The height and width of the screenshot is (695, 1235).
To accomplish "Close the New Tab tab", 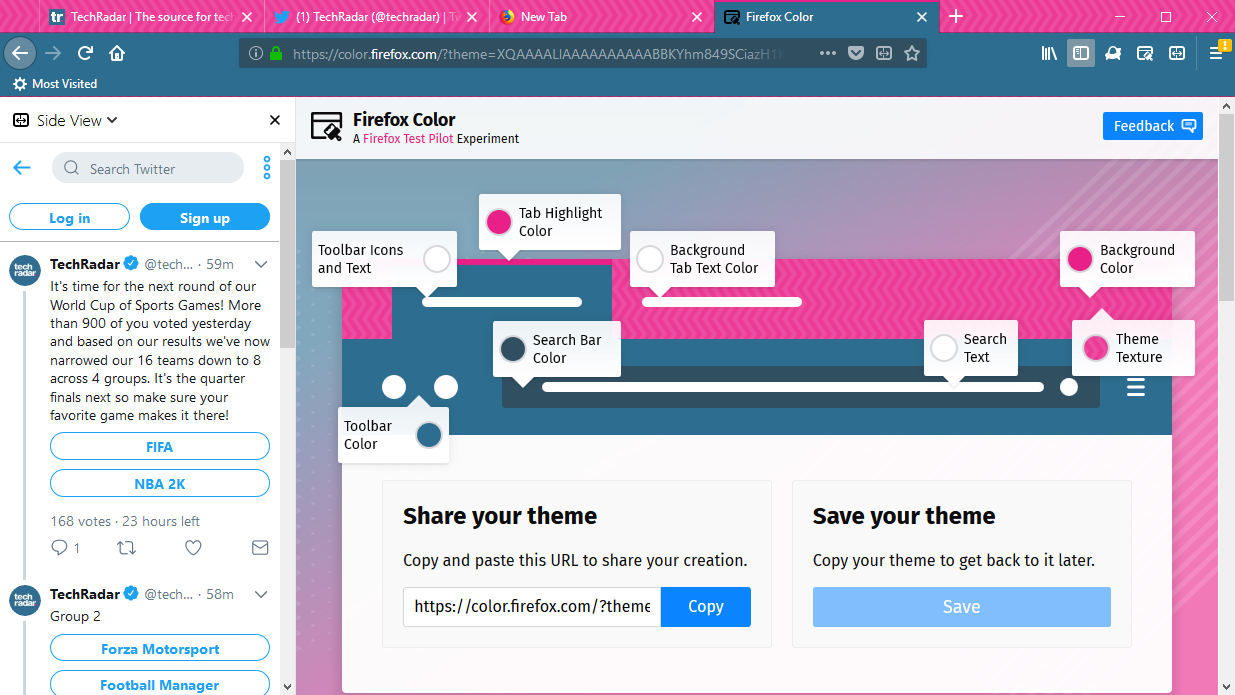I will point(698,17).
